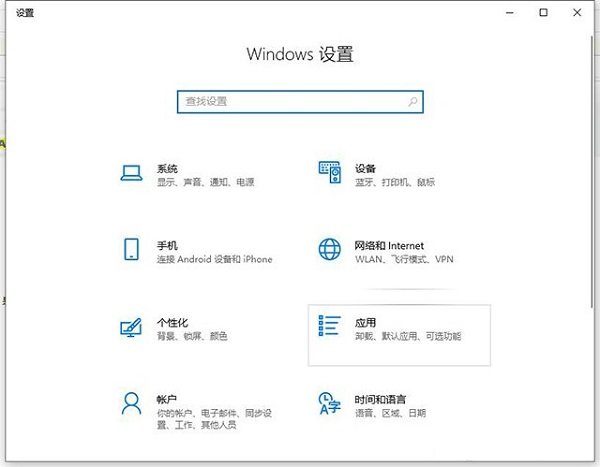Viewport: 600px width, 467px height.
Task: Maximize the 设置 window
Action: point(544,12)
